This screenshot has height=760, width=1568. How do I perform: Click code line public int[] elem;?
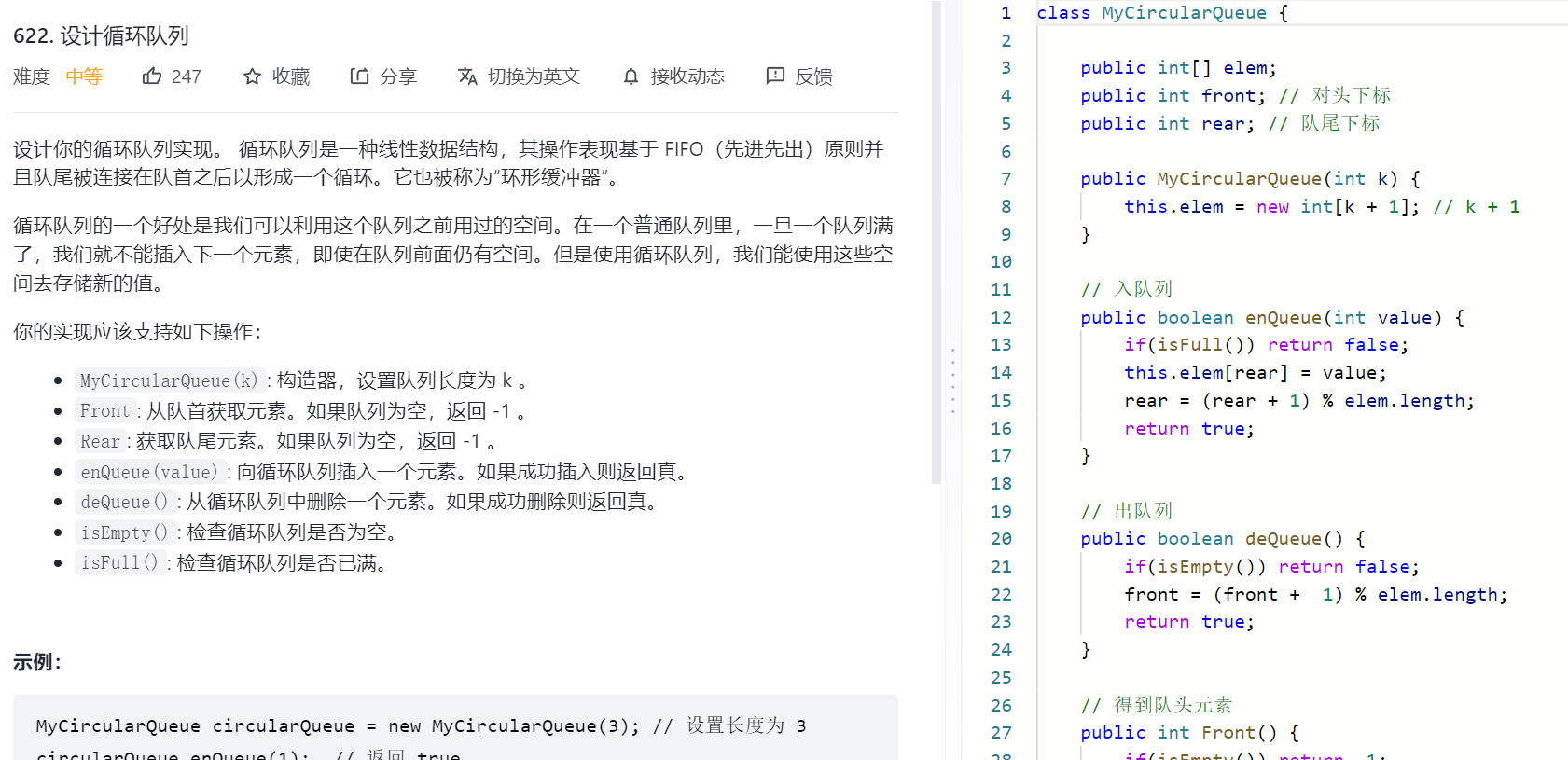[x=1178, y=68]
